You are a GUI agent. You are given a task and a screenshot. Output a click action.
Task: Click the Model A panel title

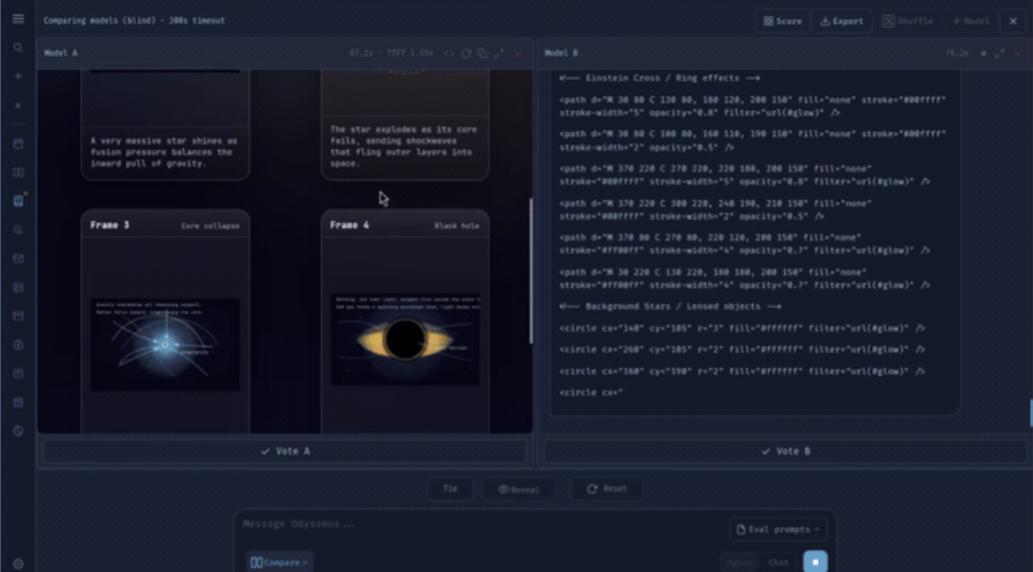tap(61, 53)
